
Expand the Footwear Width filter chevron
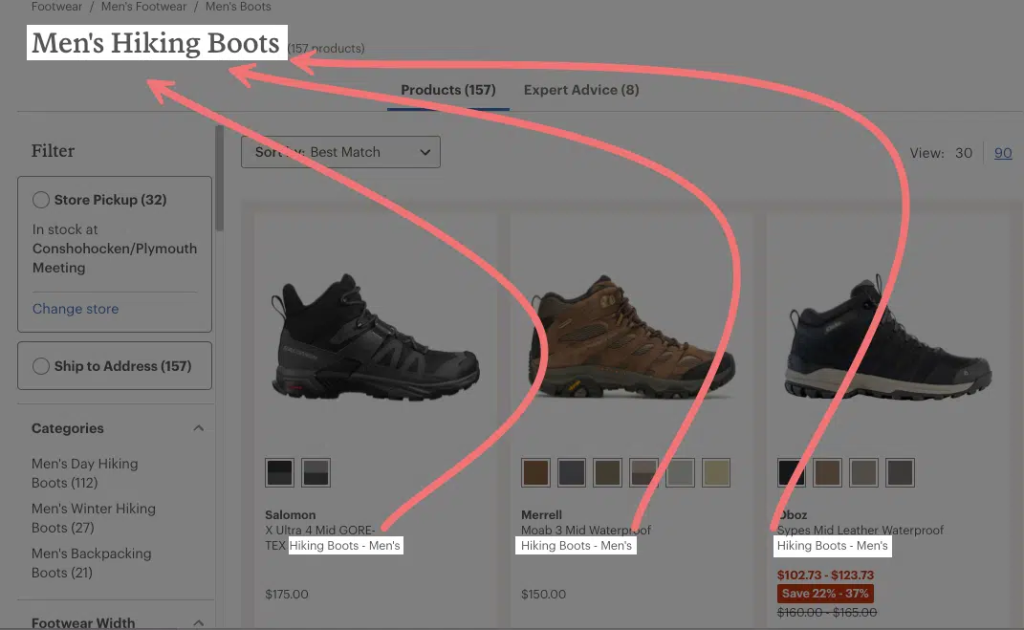(x=198, y=623)
